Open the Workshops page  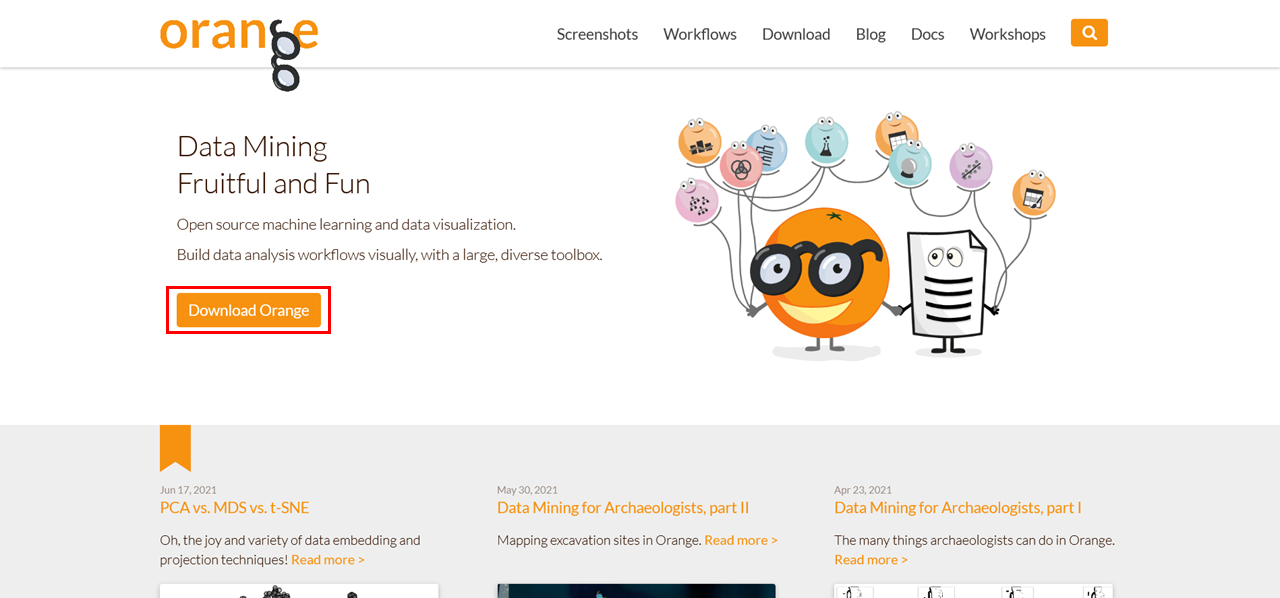(x=1007, y=33)
